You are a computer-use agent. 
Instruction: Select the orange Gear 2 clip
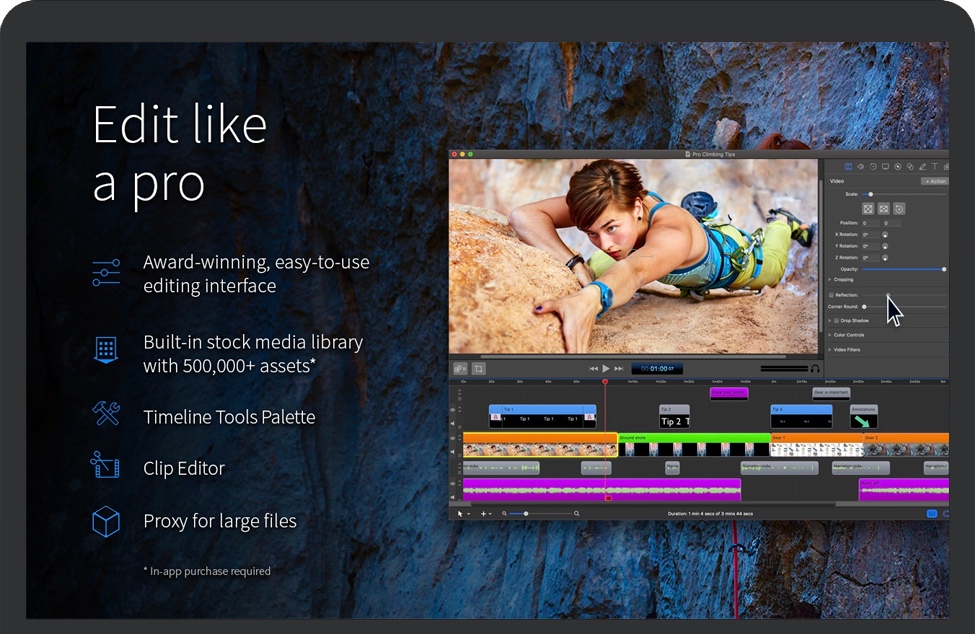pyautogui.click(x=906, y=445)
